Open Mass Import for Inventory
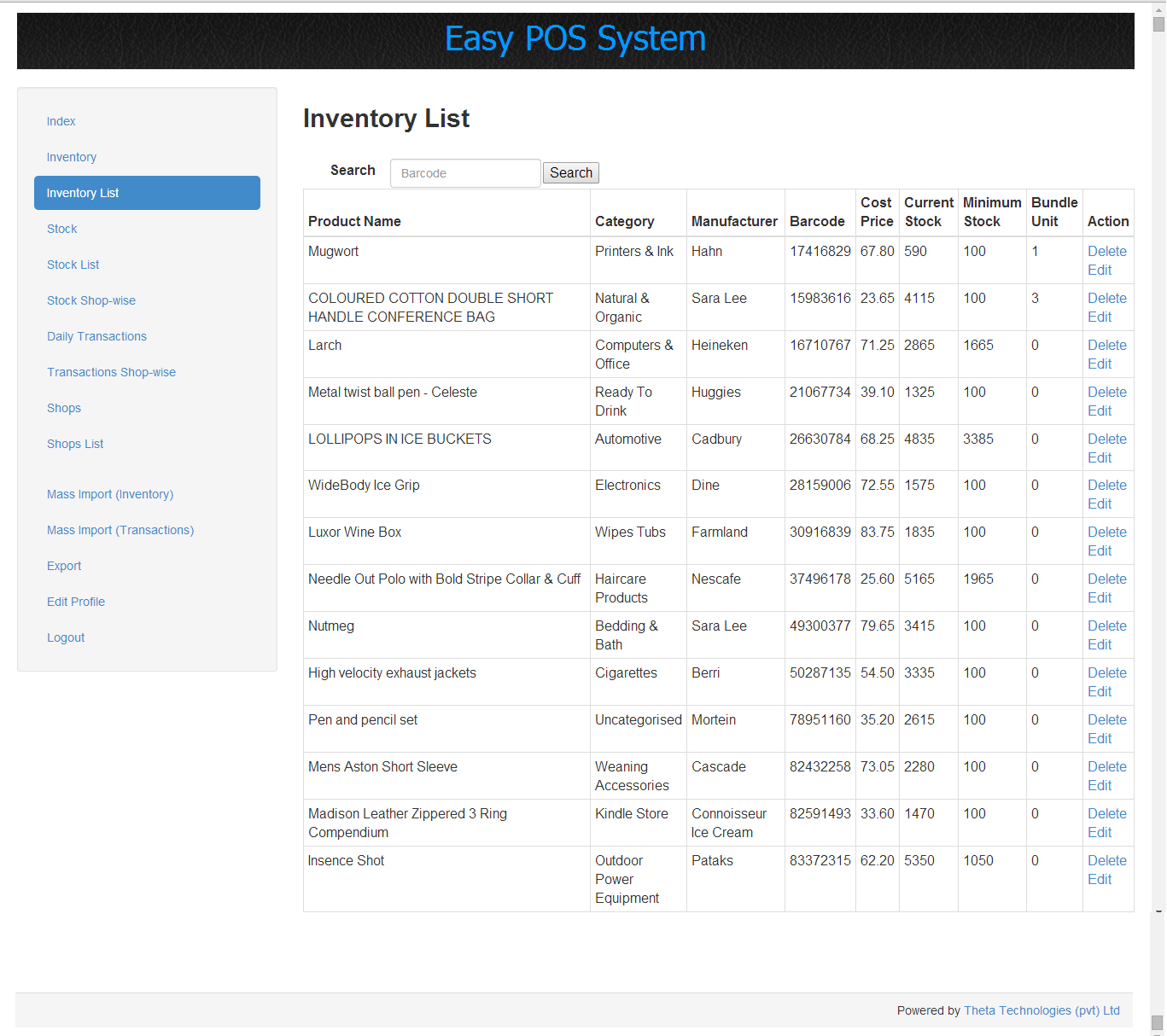The image size is (1167, 1036). click(x=110, y=494)
